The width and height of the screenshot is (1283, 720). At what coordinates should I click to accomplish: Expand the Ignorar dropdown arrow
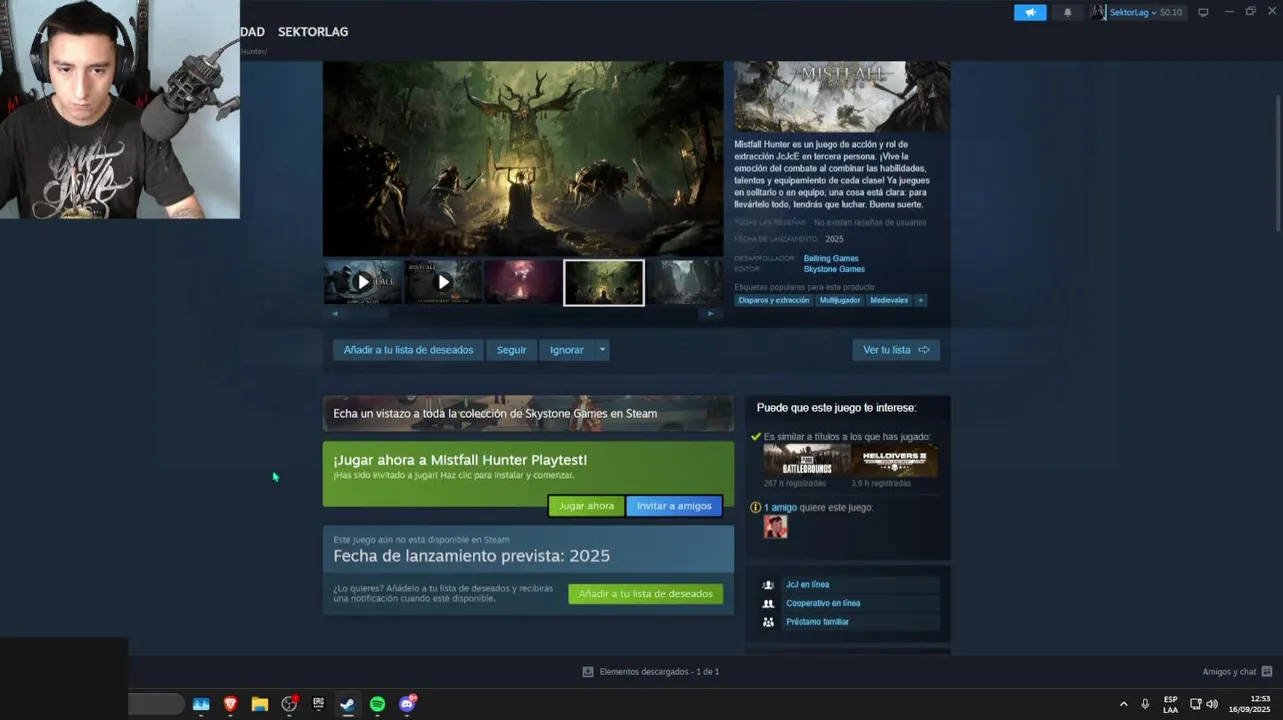[x=602, y=350]
